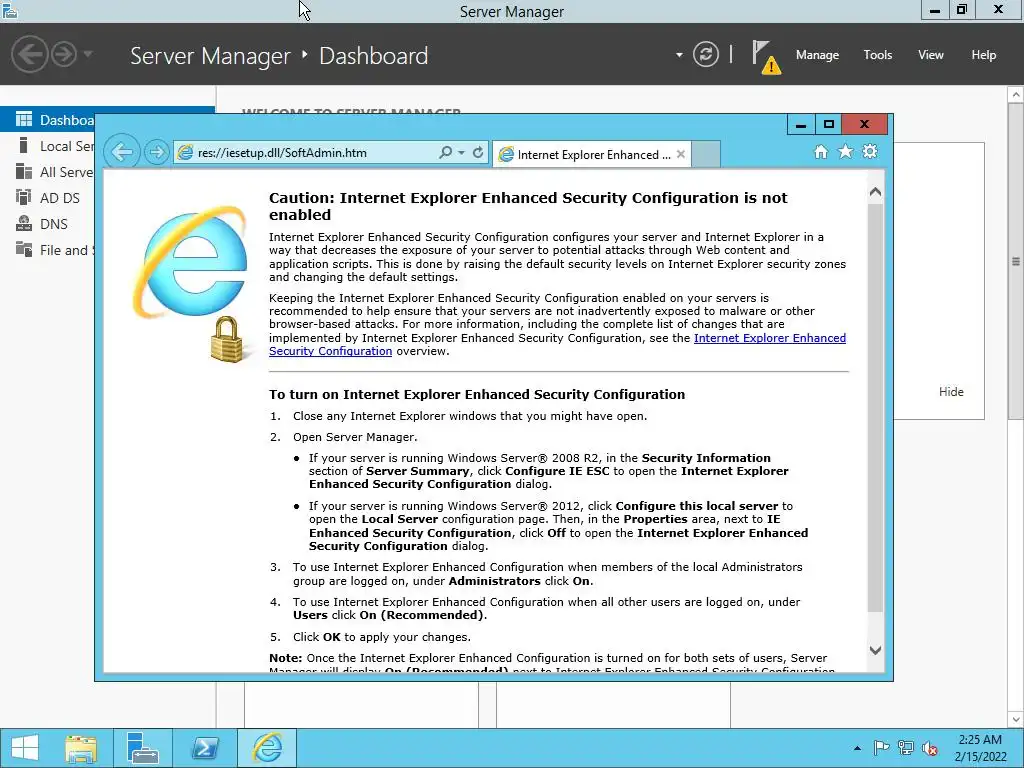Click the AD DS sidebar icon
This screenshot has width=1024, height=768.
[x=24, y=197]
